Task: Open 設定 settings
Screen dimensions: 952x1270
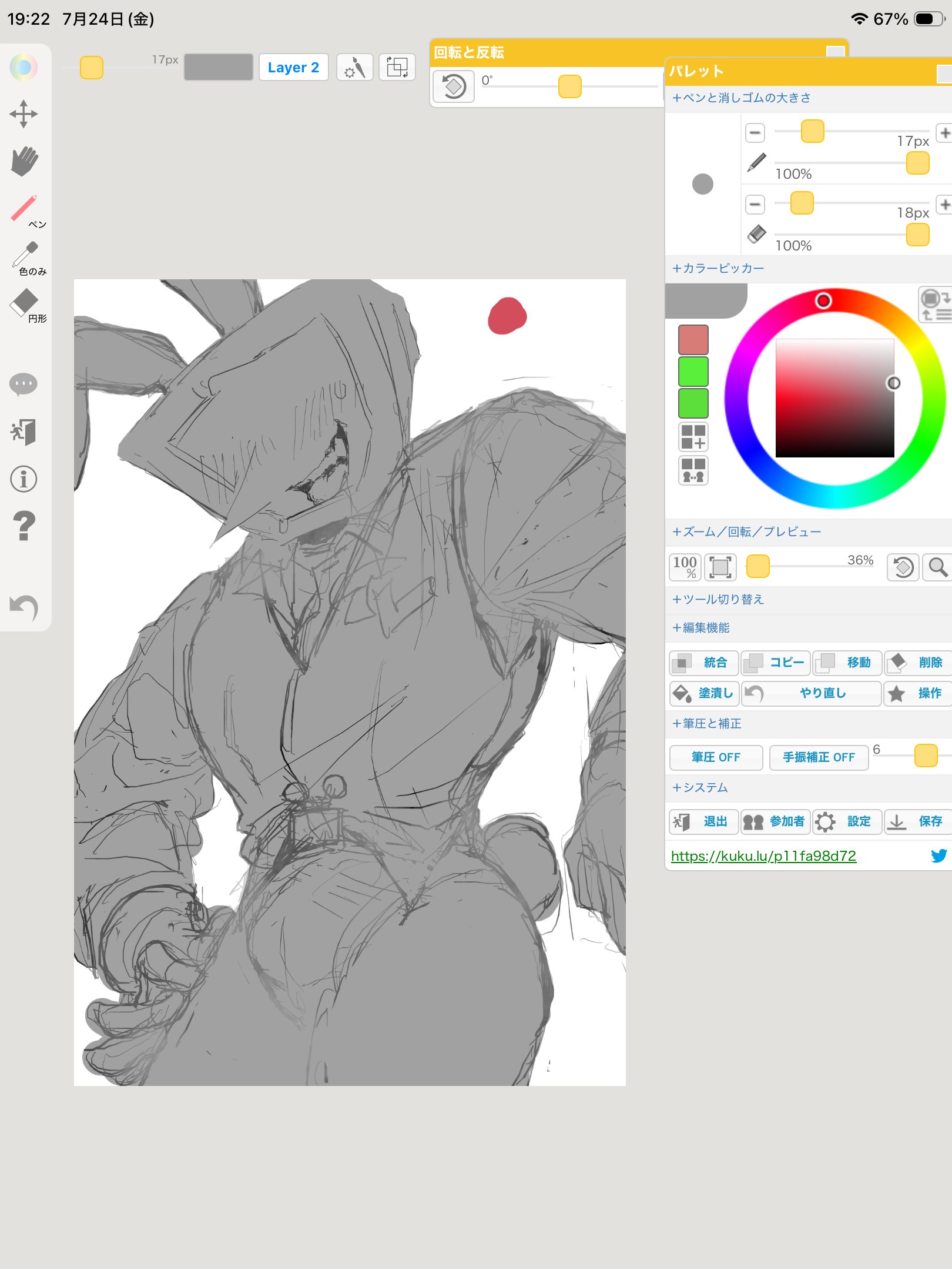Action: (847, 821)
